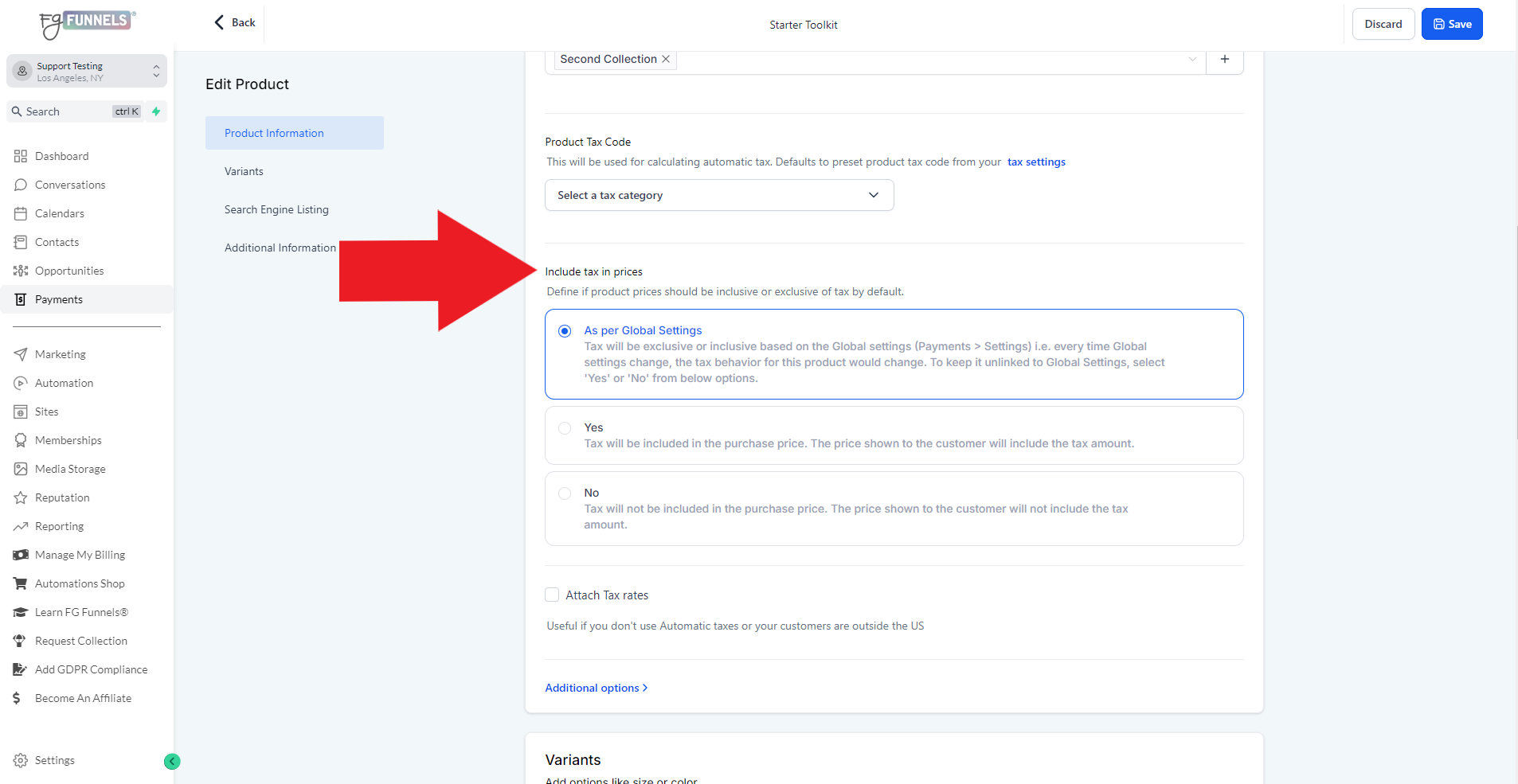The height and width of the screenshot is (784, 1518).
Task: Click the Reputation star icon
Action: tap(21, 497)
